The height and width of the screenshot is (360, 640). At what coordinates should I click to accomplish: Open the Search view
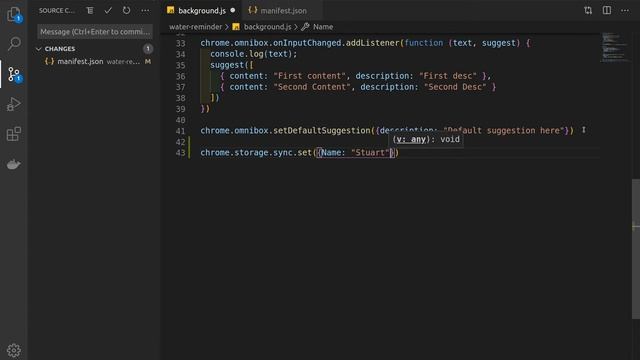click(x=14, y=44)
